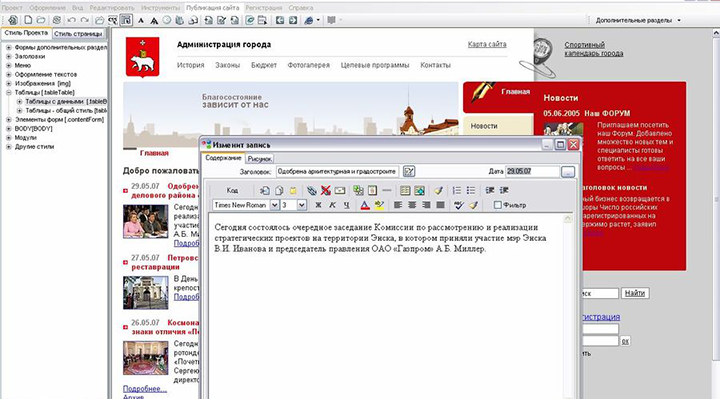Click the clock icon in the main toolbar

point(167,20)
